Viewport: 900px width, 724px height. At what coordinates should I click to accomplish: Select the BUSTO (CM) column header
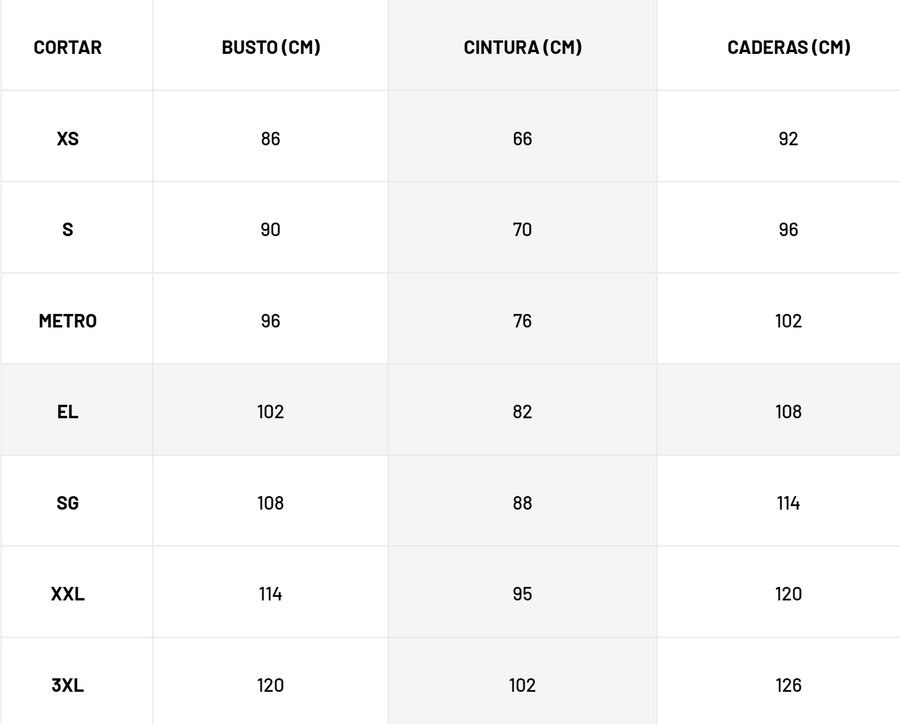(x=271, y=47)
